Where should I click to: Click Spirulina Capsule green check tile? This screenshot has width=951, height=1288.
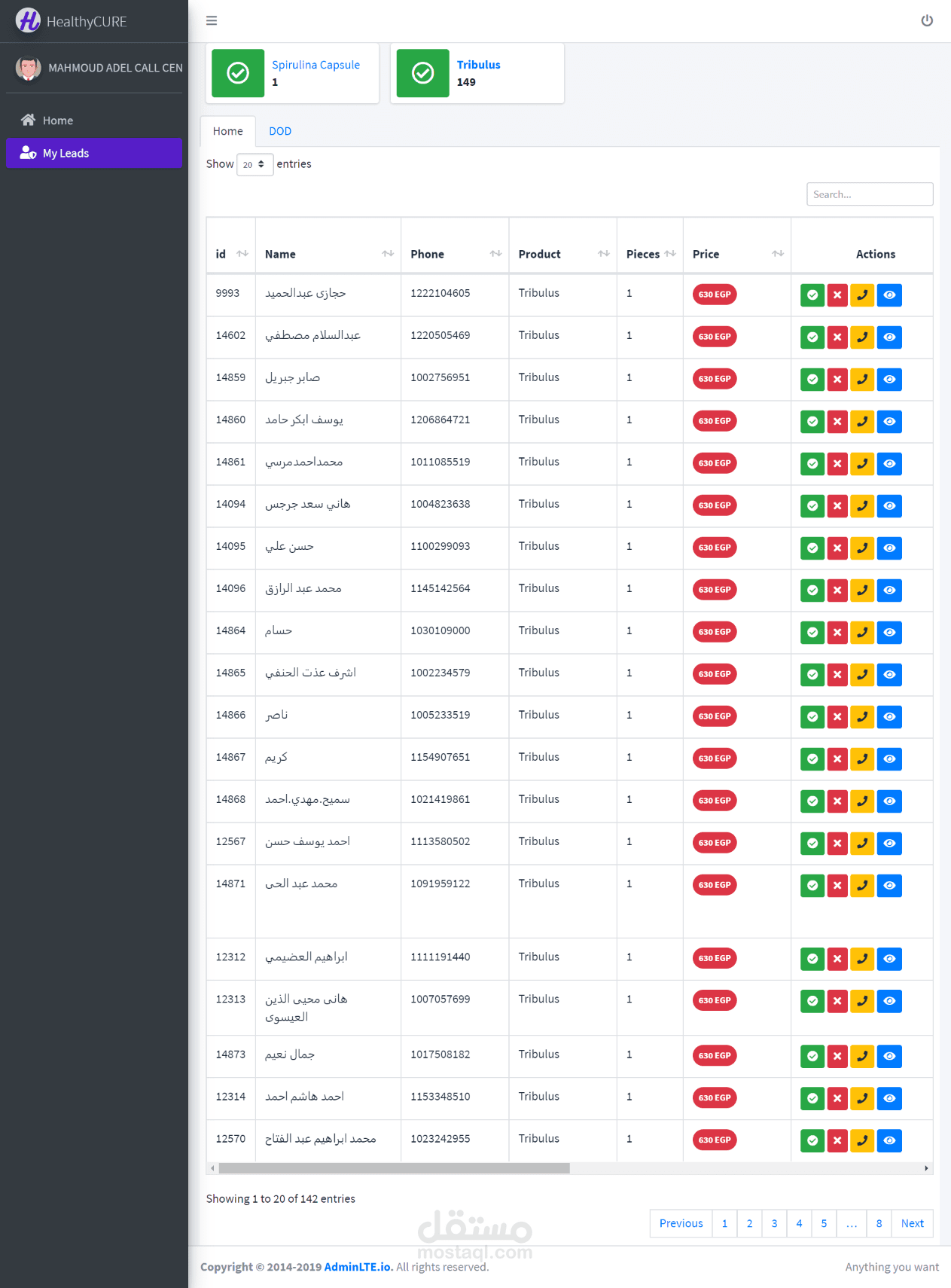[238, 73]
